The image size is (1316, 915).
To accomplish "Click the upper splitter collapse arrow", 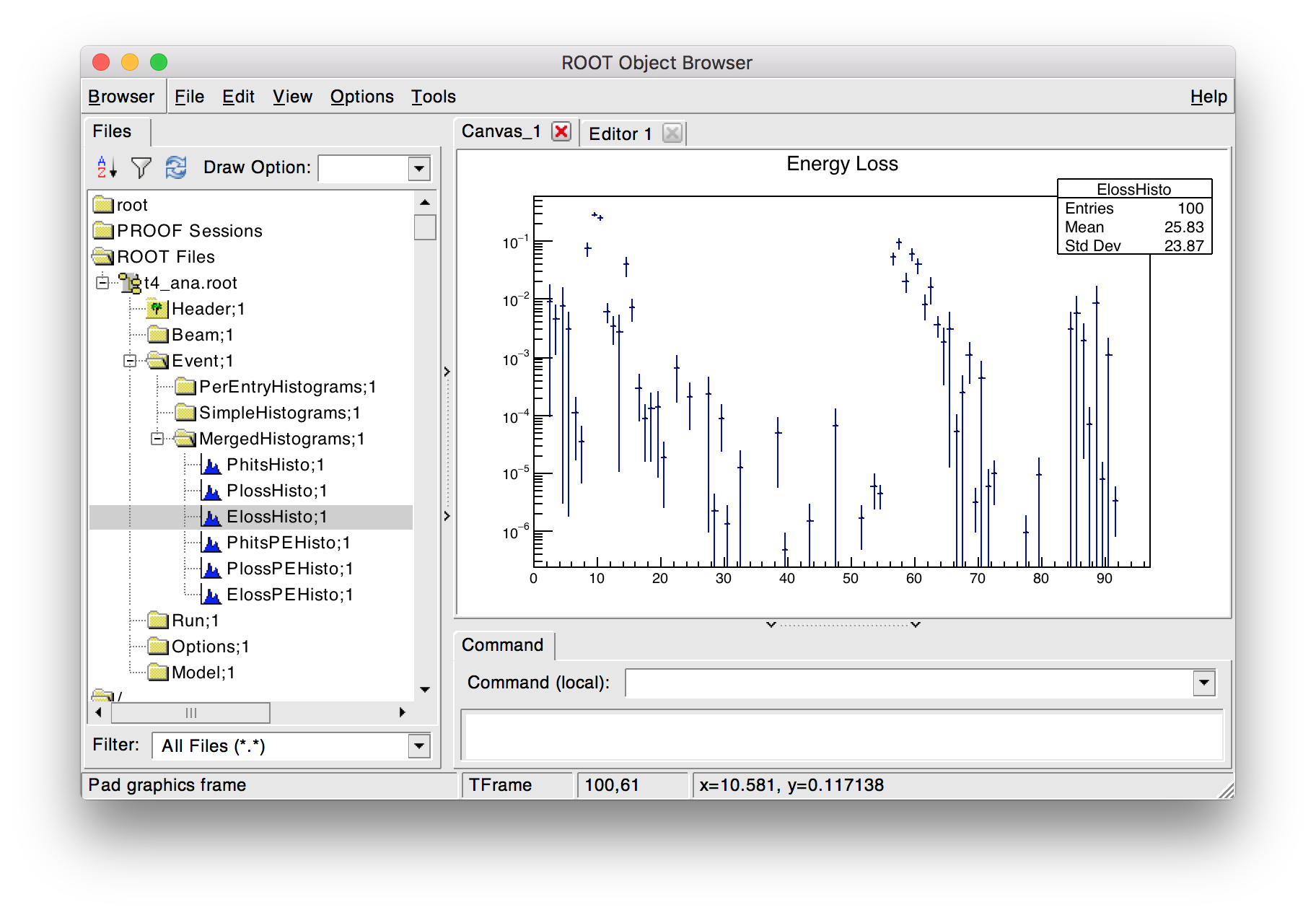I will click(447, 372).
